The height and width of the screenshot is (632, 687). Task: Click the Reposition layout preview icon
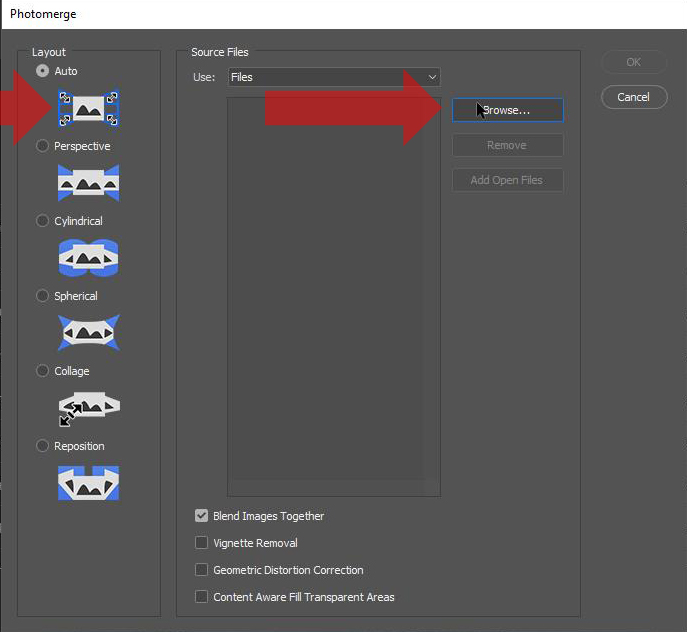(x=88, y=483)
